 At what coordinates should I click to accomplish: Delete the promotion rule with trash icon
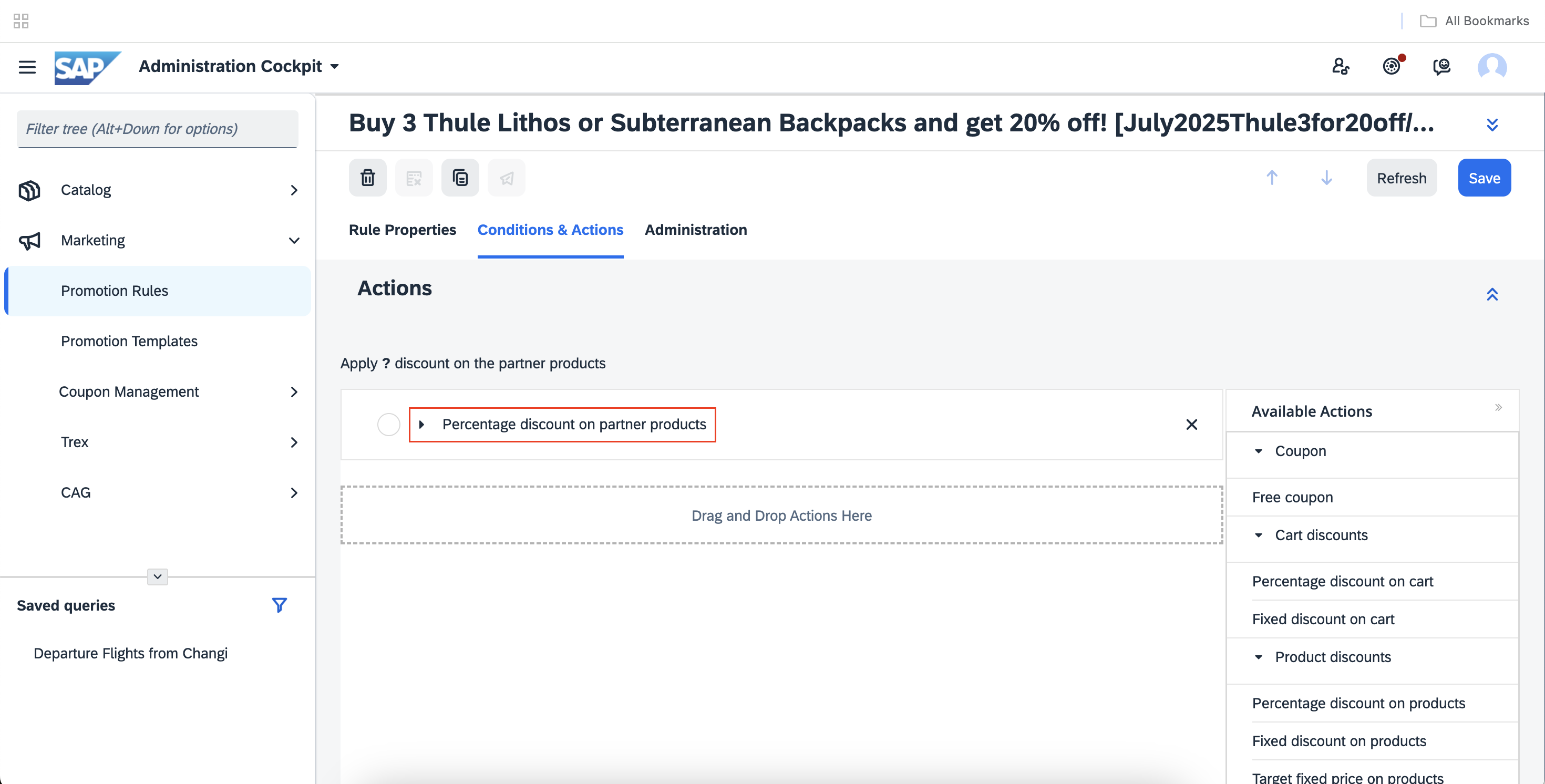coord(368,178)
